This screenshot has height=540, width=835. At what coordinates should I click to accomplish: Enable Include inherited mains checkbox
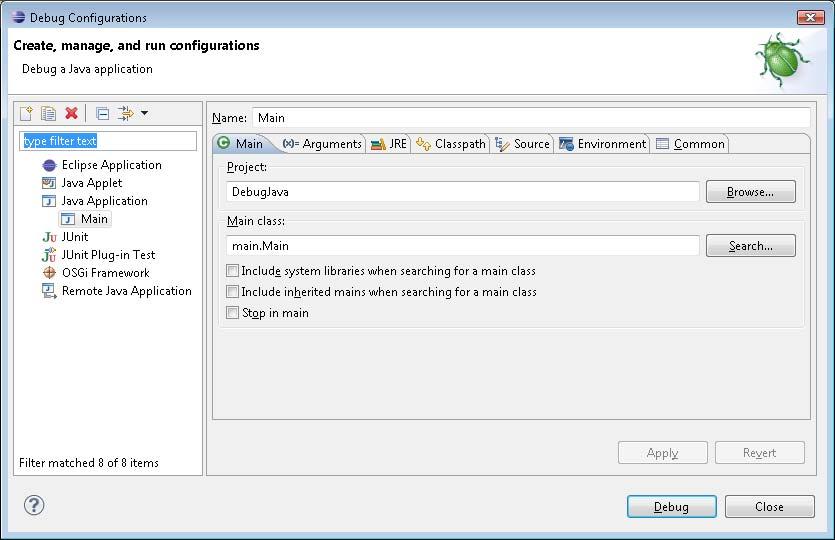[232, 291]
